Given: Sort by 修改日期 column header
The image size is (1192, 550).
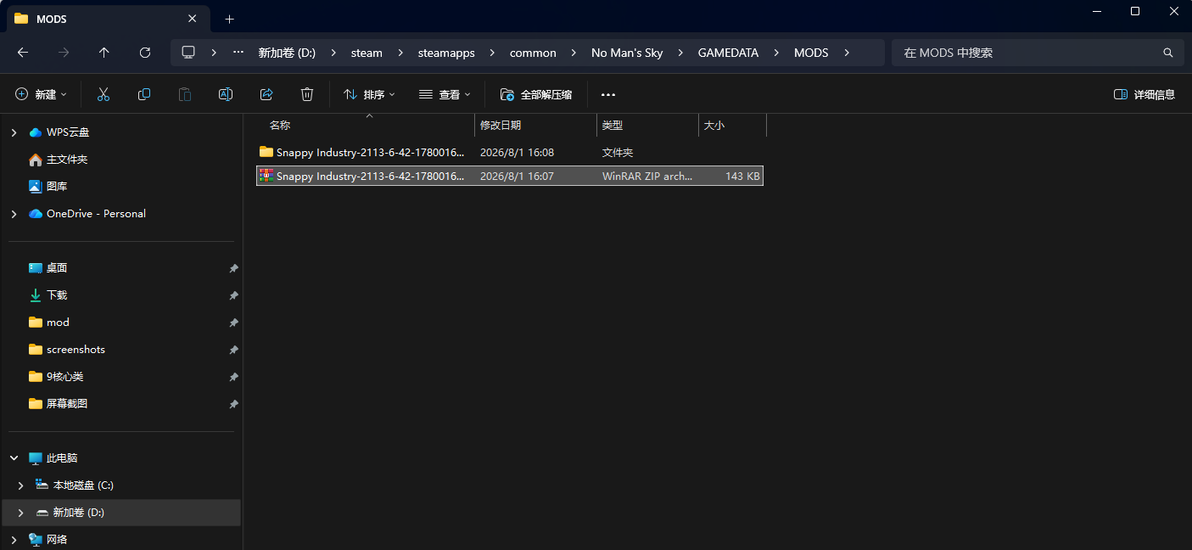Looking at the screenshot, I should click(x=500, y=126).
